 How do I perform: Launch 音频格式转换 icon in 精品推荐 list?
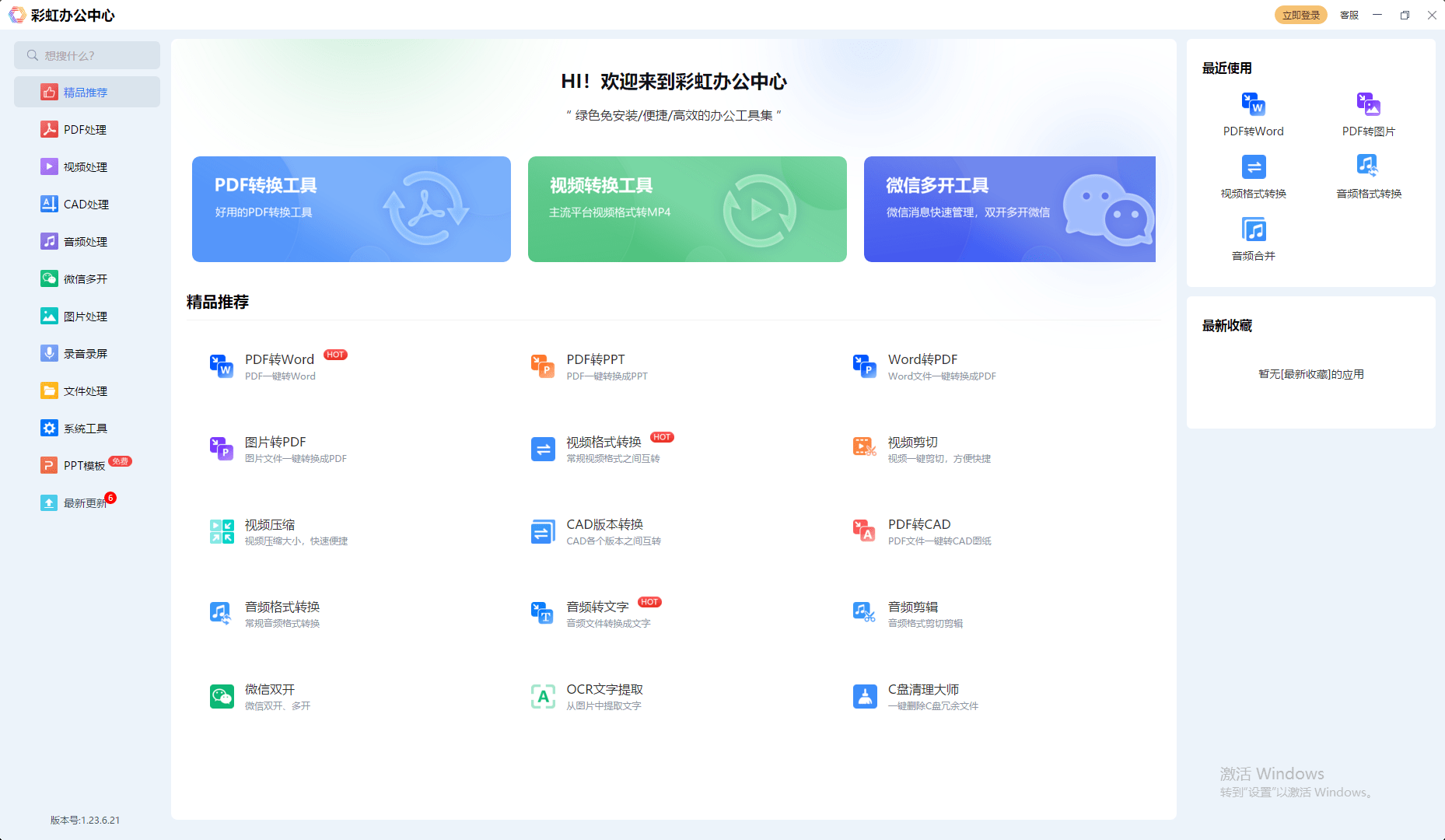point(222,614)
